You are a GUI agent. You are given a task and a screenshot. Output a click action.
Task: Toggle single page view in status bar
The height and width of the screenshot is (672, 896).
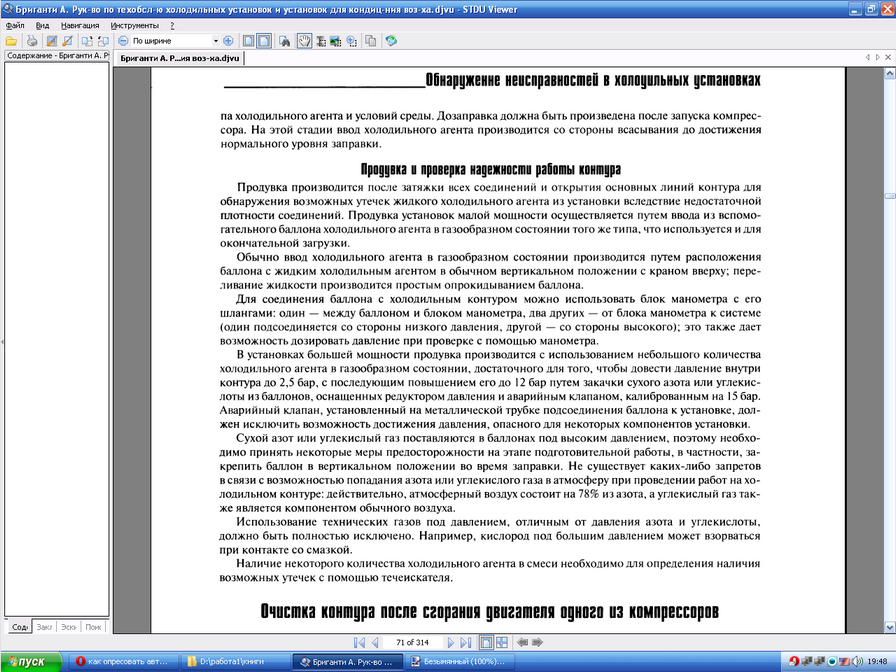[486, 642]
